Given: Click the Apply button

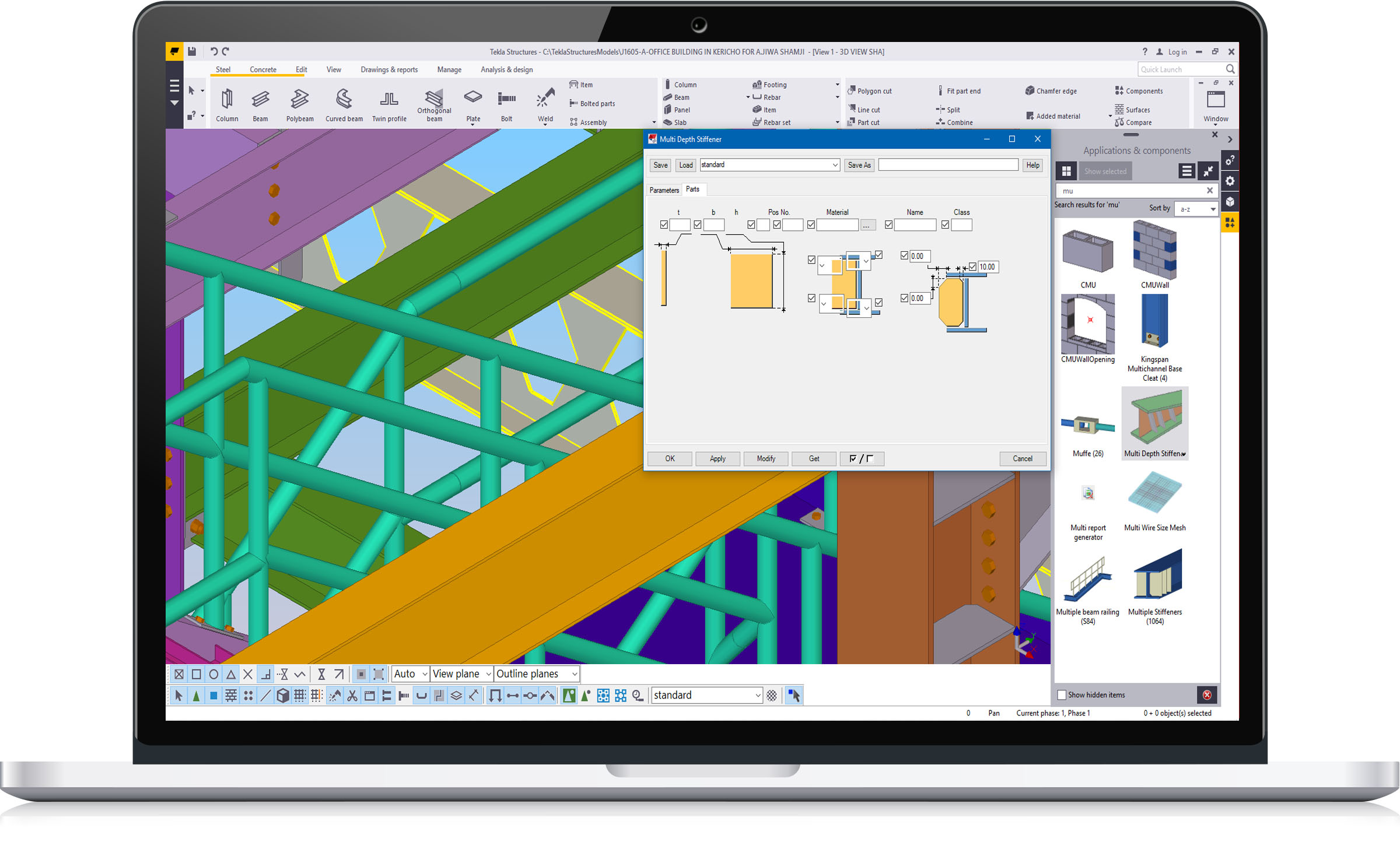Looking at the screenshot, I should click(x=717, y=458).
